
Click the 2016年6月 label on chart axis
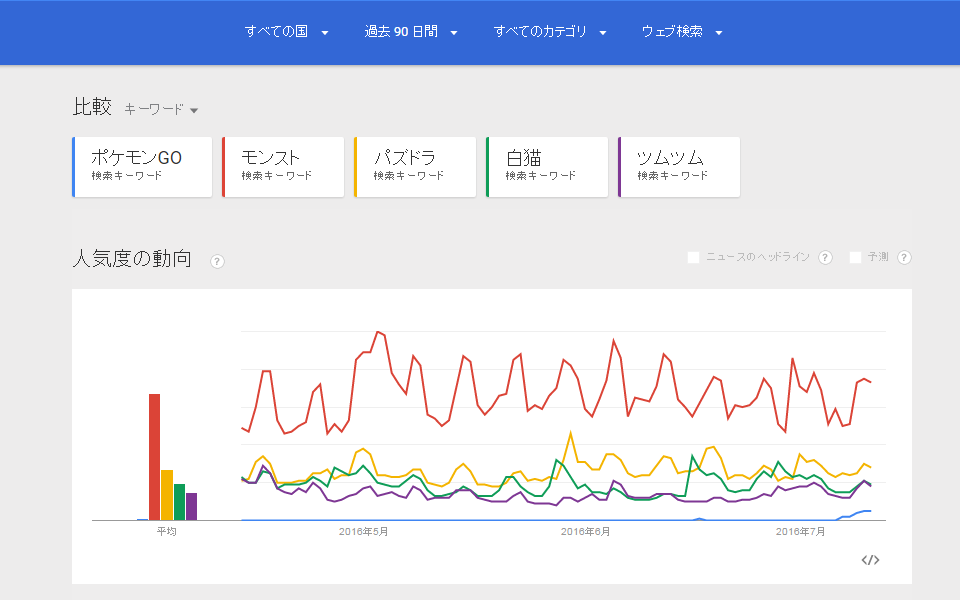[x=585, y=532]
